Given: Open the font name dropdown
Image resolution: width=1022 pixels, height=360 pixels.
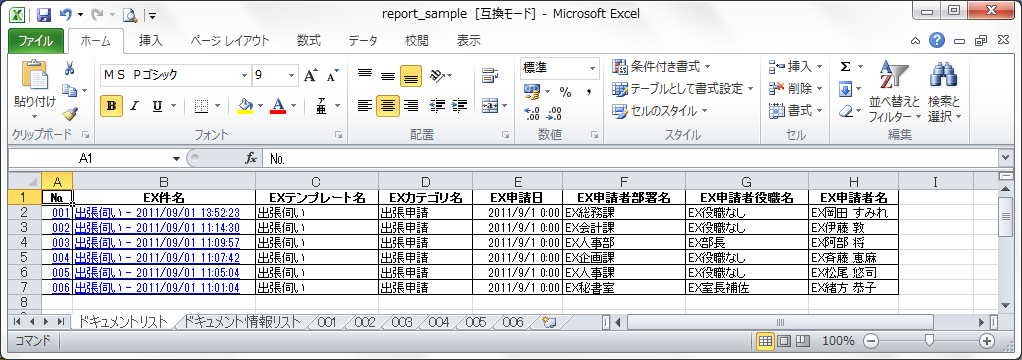Looking at the screenshot, I should coord(244,75).
